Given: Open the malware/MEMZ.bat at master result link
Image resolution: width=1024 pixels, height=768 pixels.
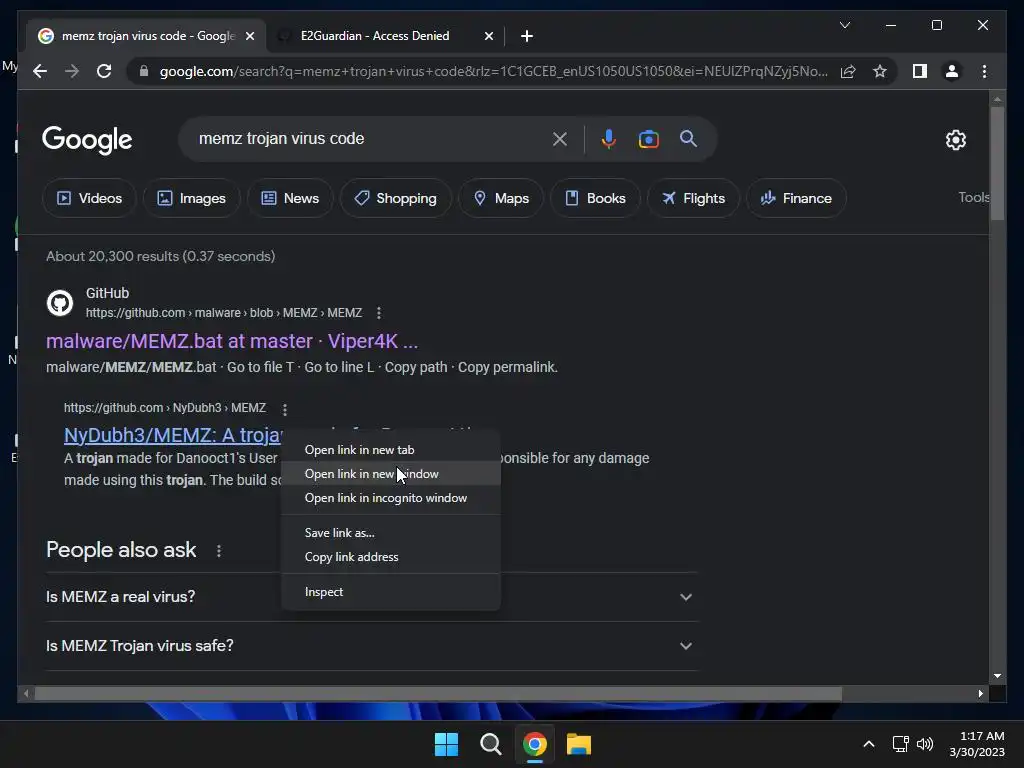Looking at the screenshot, I should point(232,341).
